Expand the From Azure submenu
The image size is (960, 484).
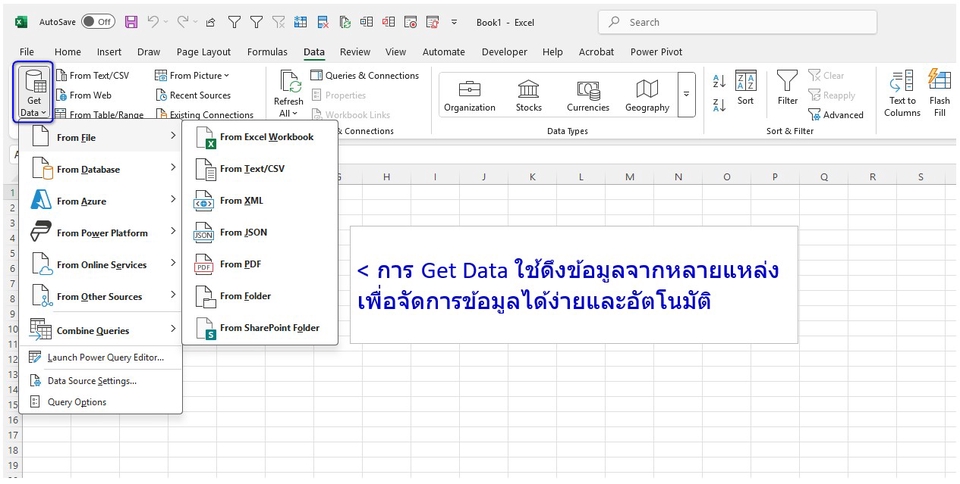(101, 201)
